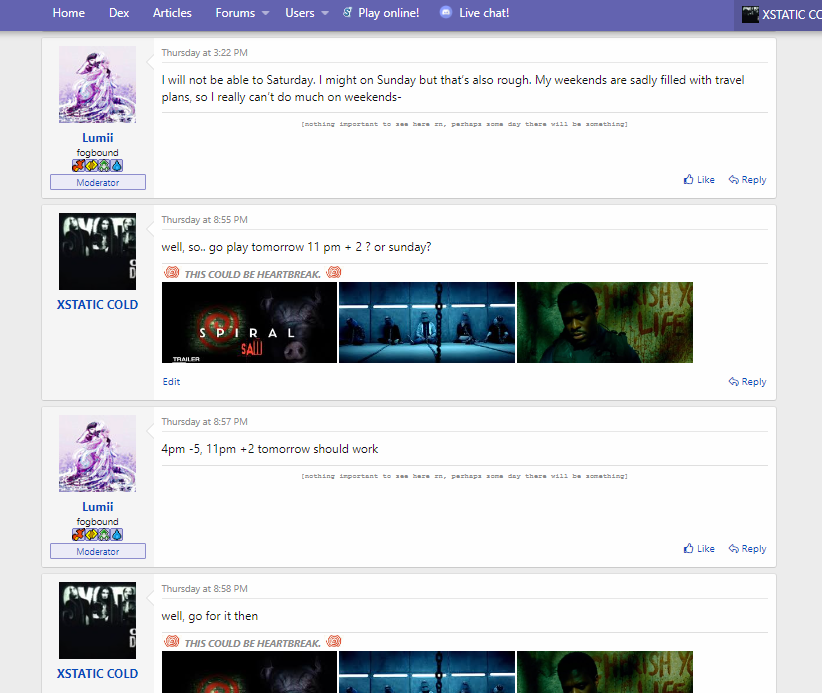Open XSTATIC COLD avatar on 8:58 PM post
The height and width of the screenshot is (693, 822).
[98, 621]
